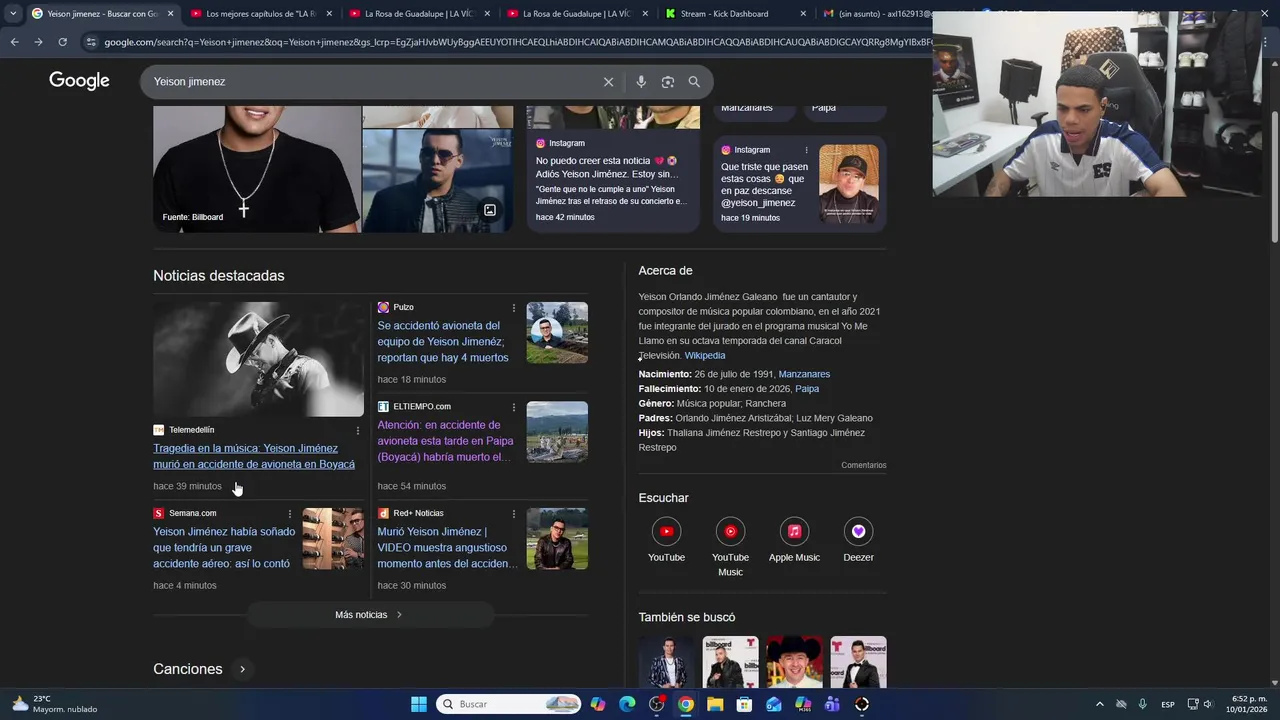Open Google Chrome taskbar icon
This screenshot has height=720, width=1280.
686,704
